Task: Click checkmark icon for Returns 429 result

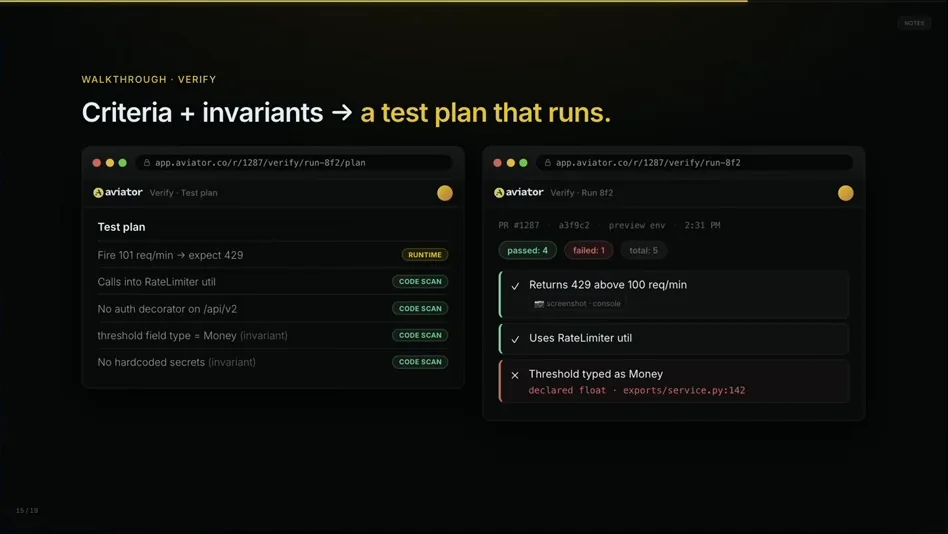Action: click(515, 286)
